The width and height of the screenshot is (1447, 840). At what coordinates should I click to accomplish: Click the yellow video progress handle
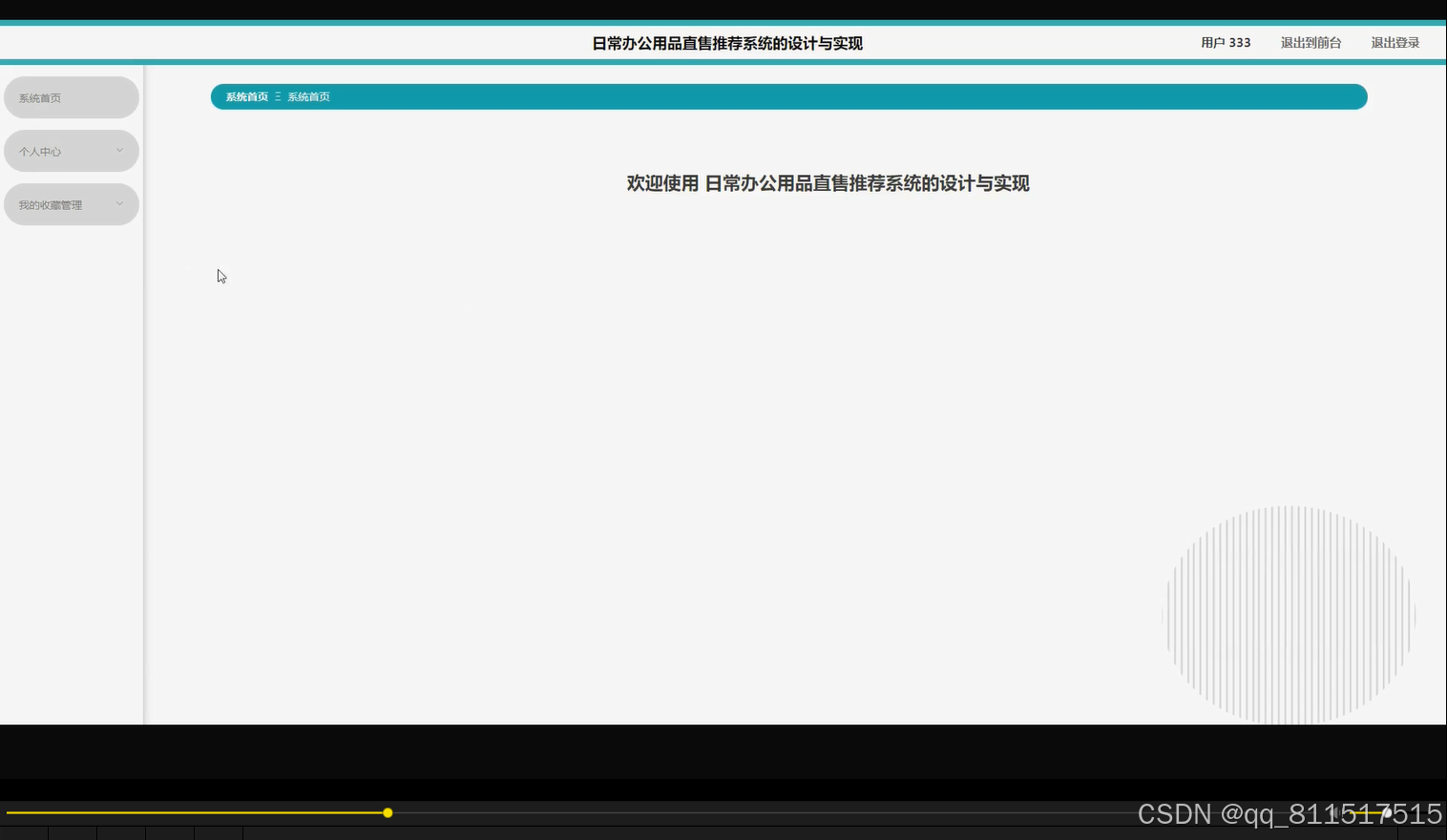point(388,812)
